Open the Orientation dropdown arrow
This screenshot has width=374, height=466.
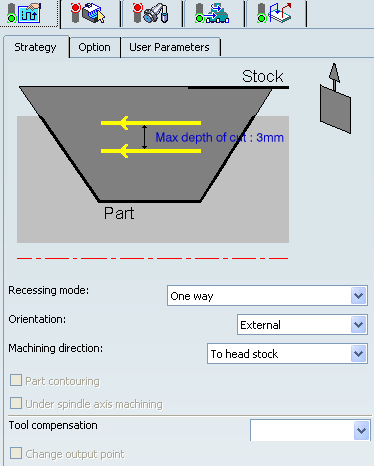[x=359, y=325]
